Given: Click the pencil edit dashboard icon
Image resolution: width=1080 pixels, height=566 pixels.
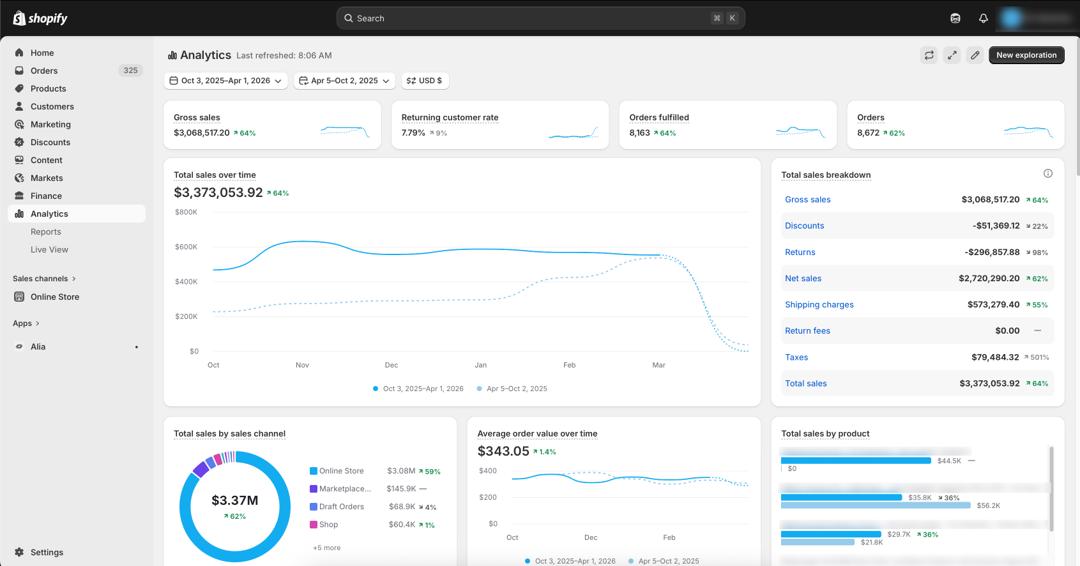Looking at the screenshot, I should pyautogui.click(x=975, y=55).
